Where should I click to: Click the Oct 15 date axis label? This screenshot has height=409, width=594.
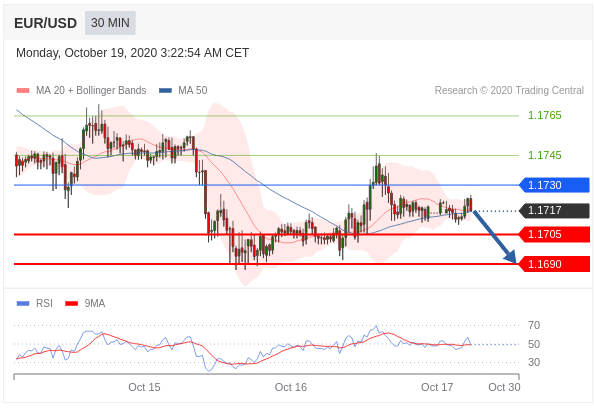144,387
